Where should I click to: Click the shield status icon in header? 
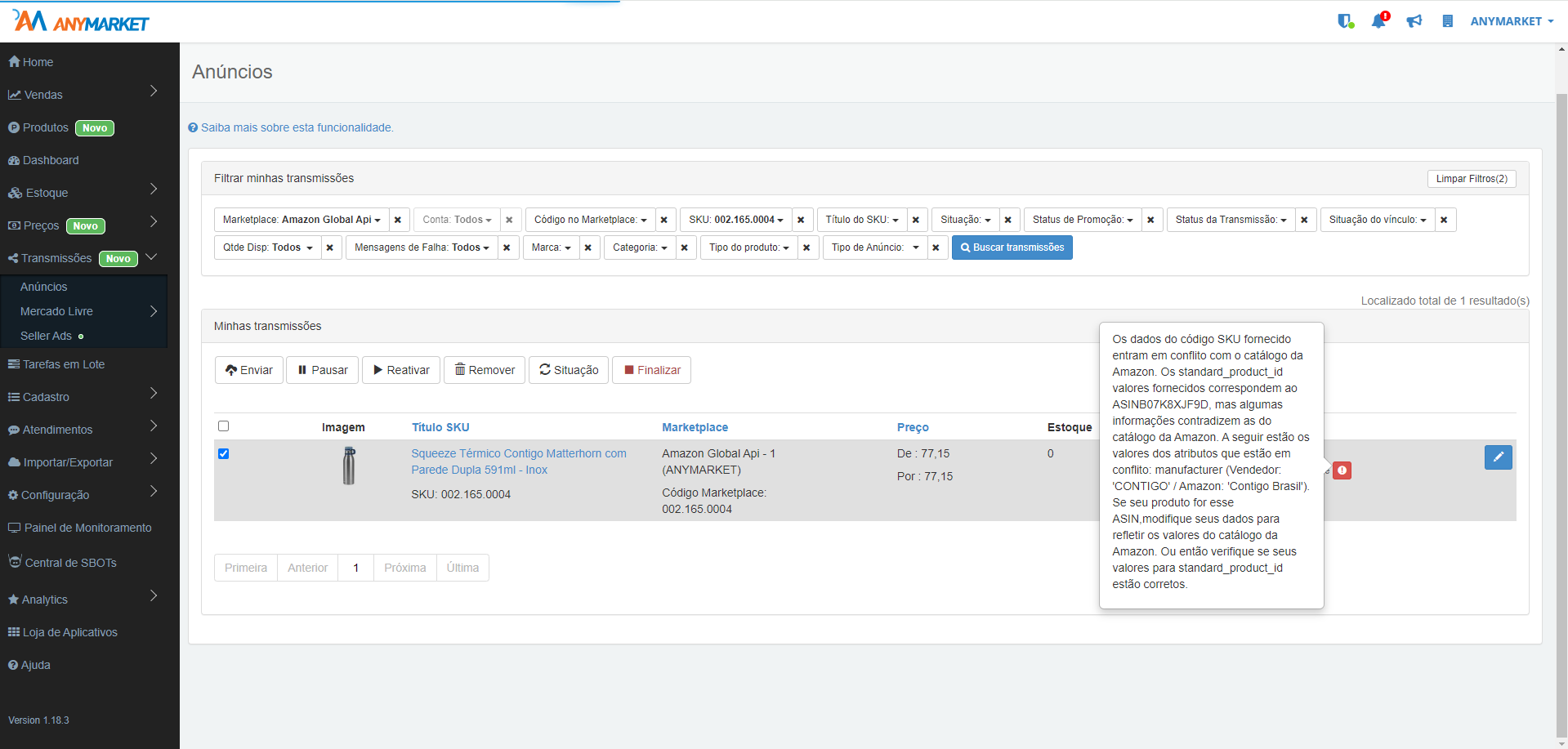[x=1345, y=21]
